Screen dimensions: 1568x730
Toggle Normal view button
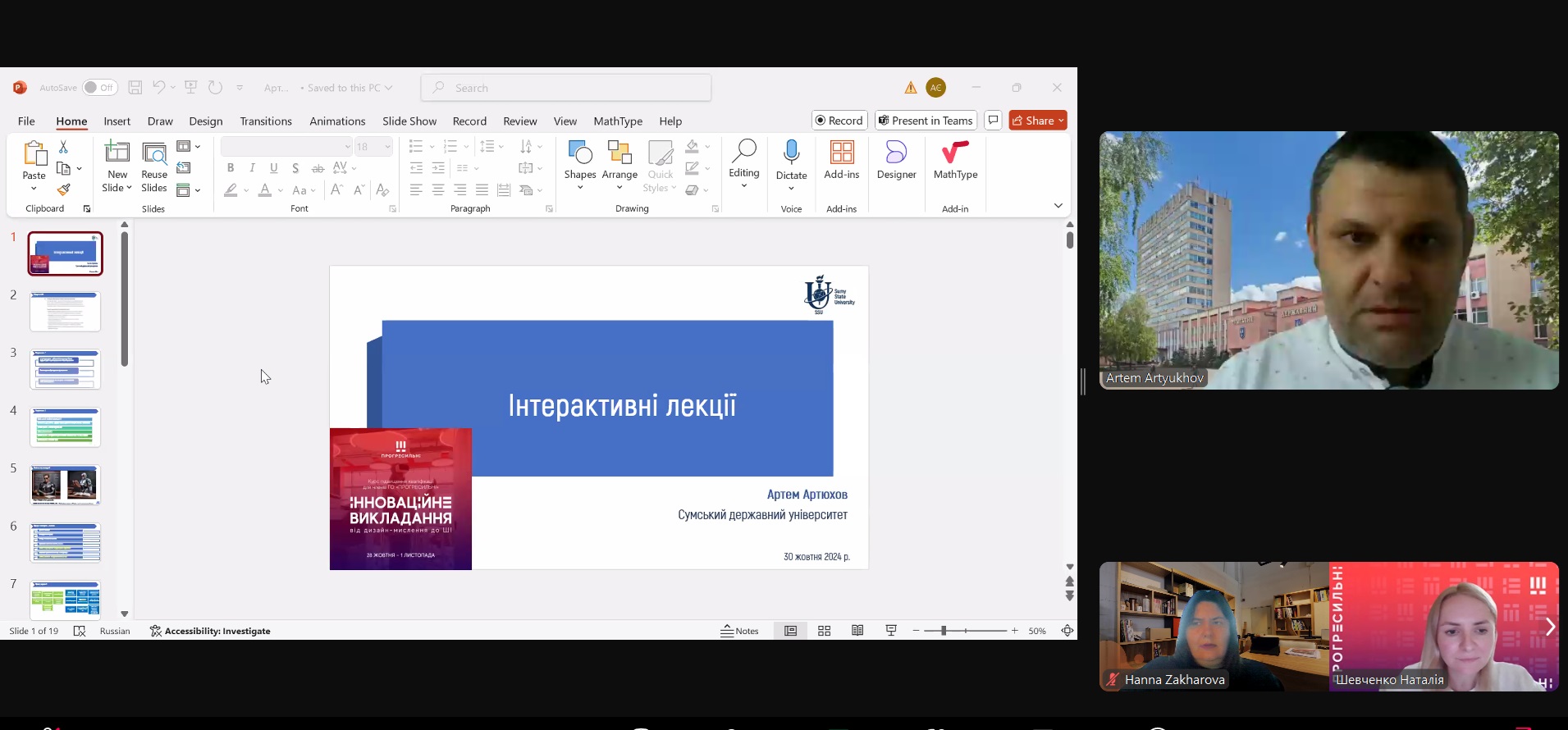point(790,631)
